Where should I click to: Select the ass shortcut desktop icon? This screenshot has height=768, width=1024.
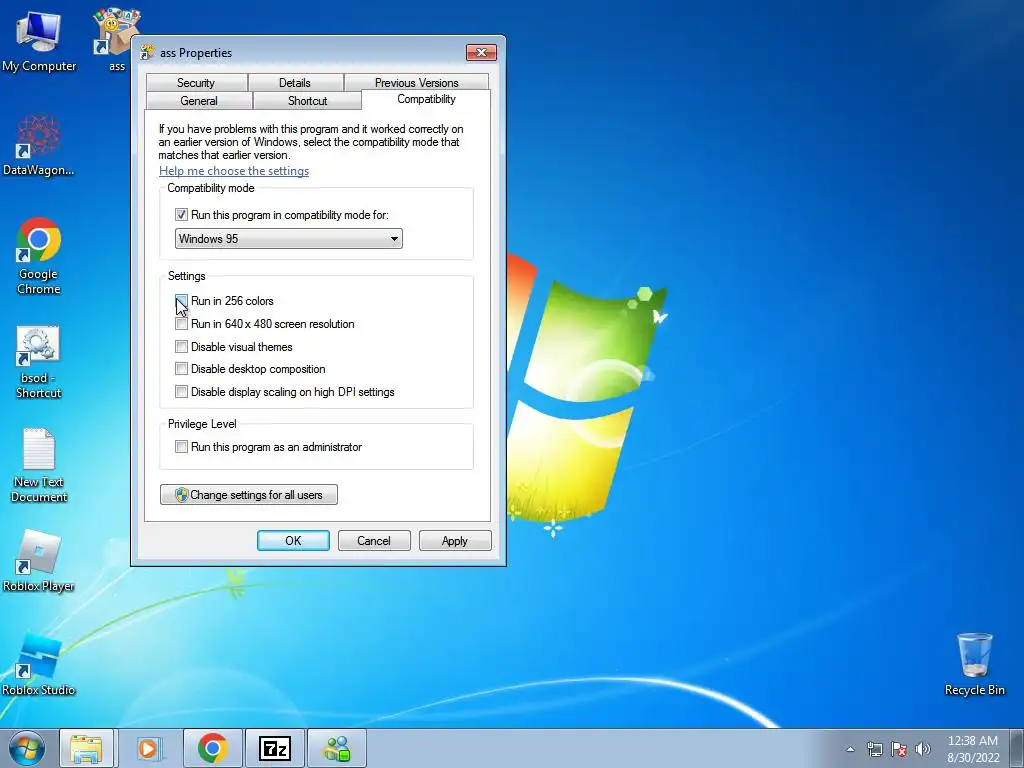click(x=116, y=40)
